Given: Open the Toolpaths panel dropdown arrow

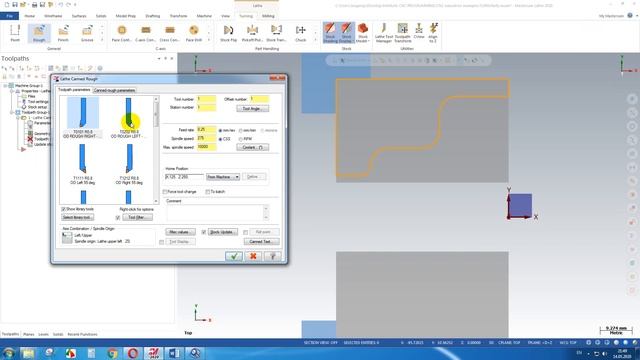Looking at the screenshot, I should click(159, 59).
